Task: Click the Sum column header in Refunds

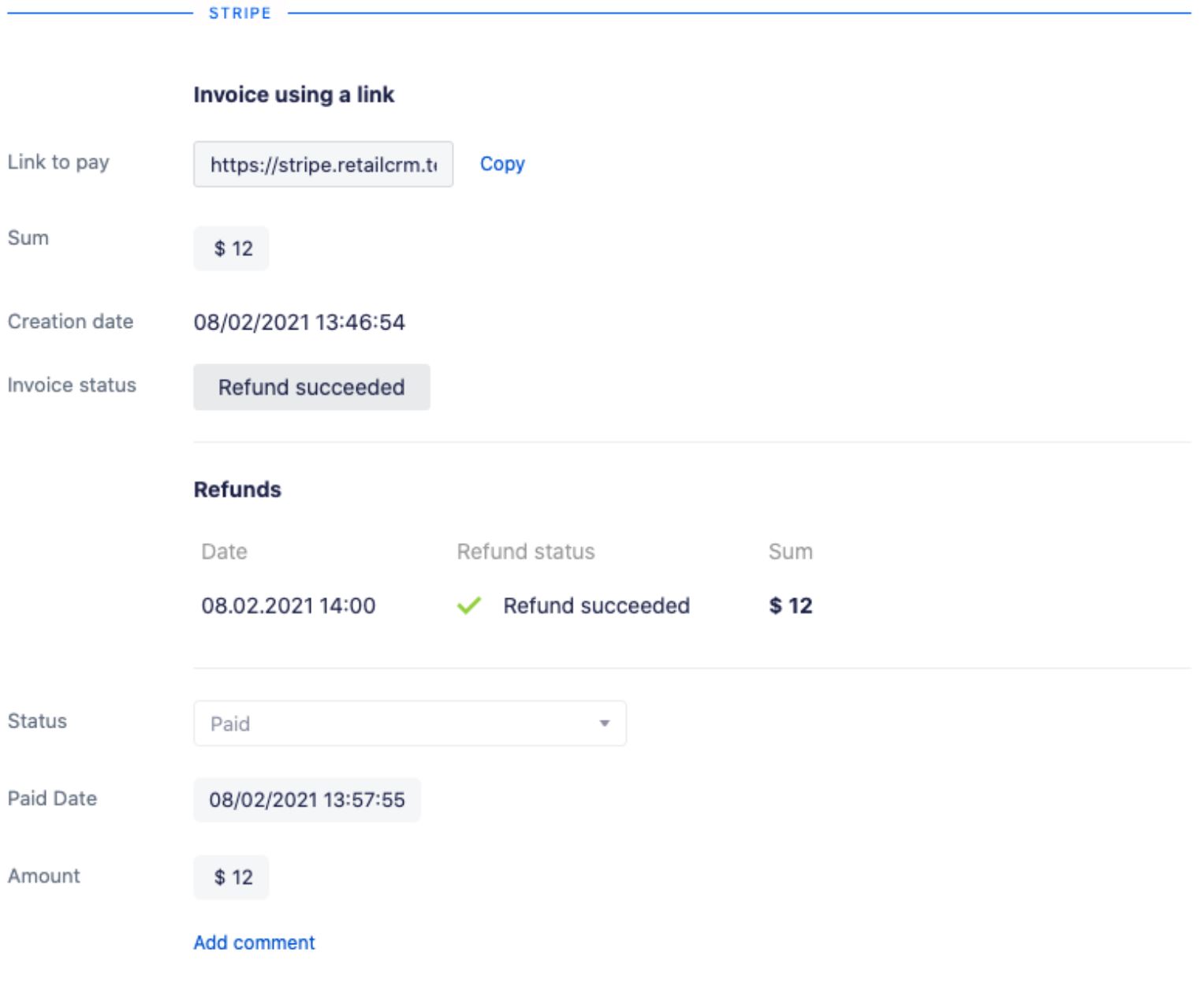Action: pyautogui.click(x=791, y=552)
